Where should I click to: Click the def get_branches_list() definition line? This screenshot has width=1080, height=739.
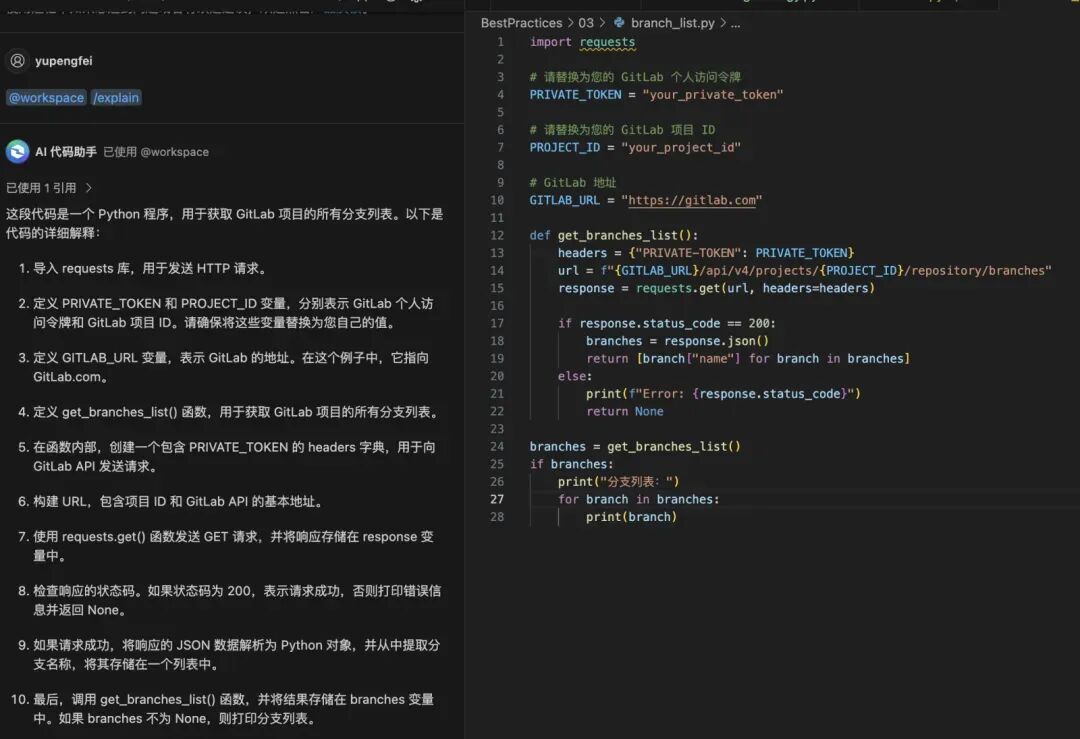(614, 236)
